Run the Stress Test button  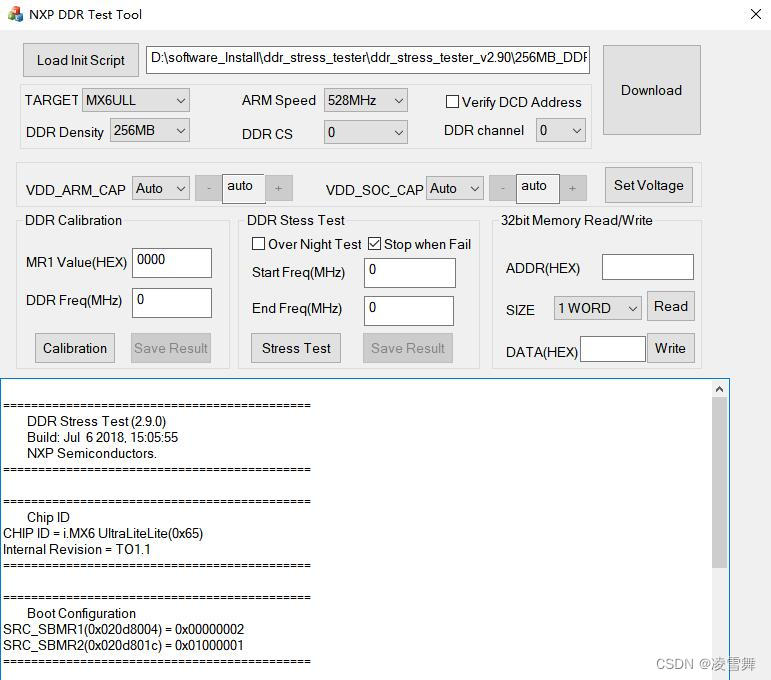(x=296, y=348)
